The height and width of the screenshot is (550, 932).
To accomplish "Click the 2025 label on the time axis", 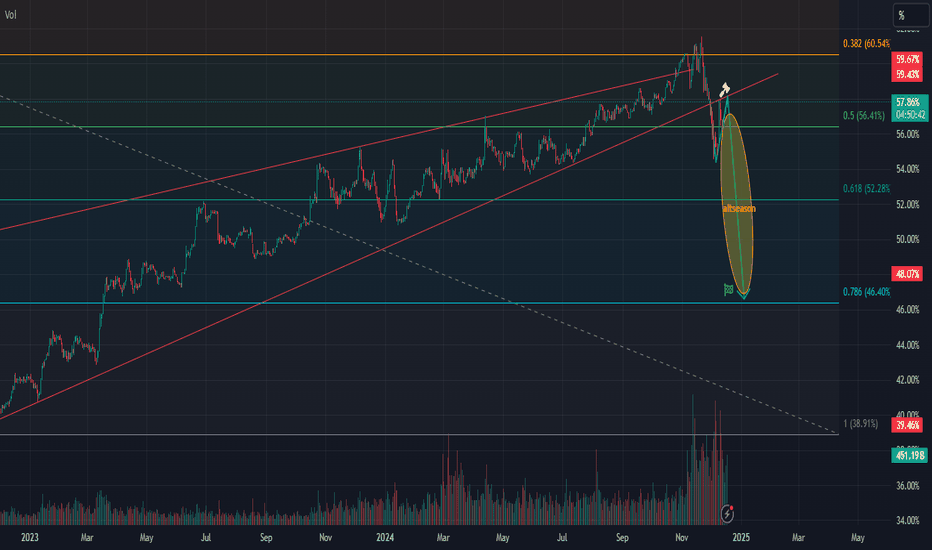I will pos(741,538).
